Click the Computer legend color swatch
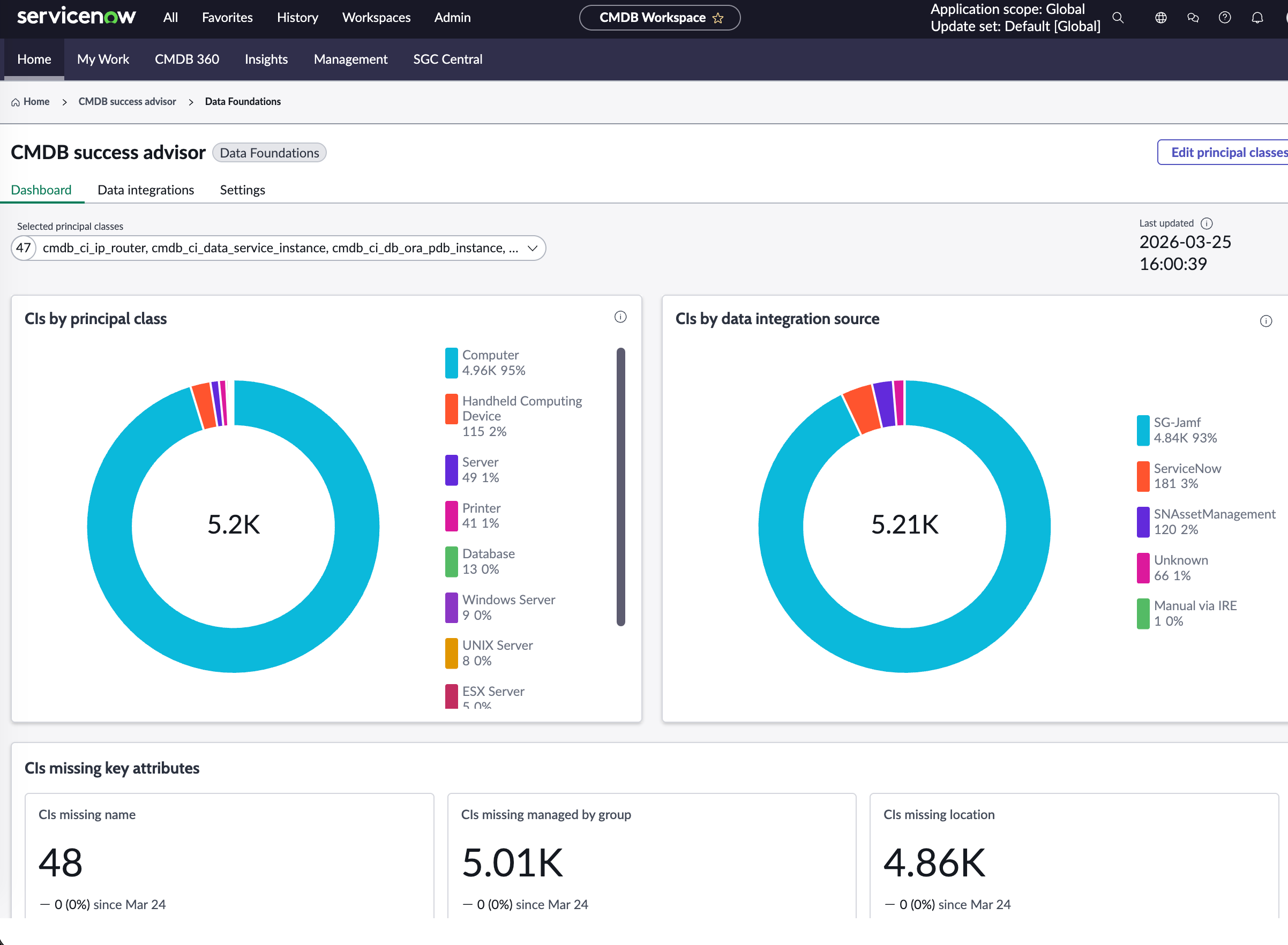Screen dimensions: 1288x945 (x=451, y=363)
